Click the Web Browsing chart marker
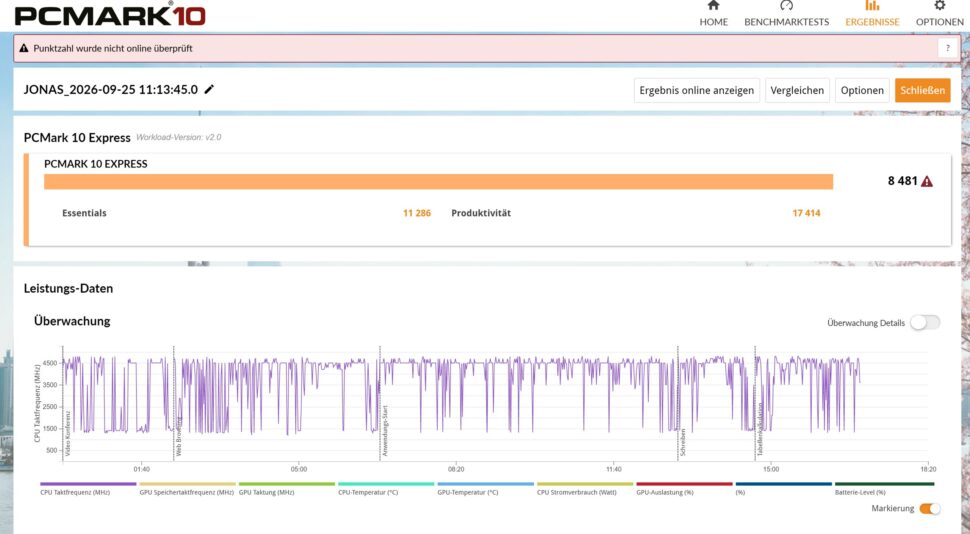Viewport: 970px width, 534px height. click(x=178, y=436)
